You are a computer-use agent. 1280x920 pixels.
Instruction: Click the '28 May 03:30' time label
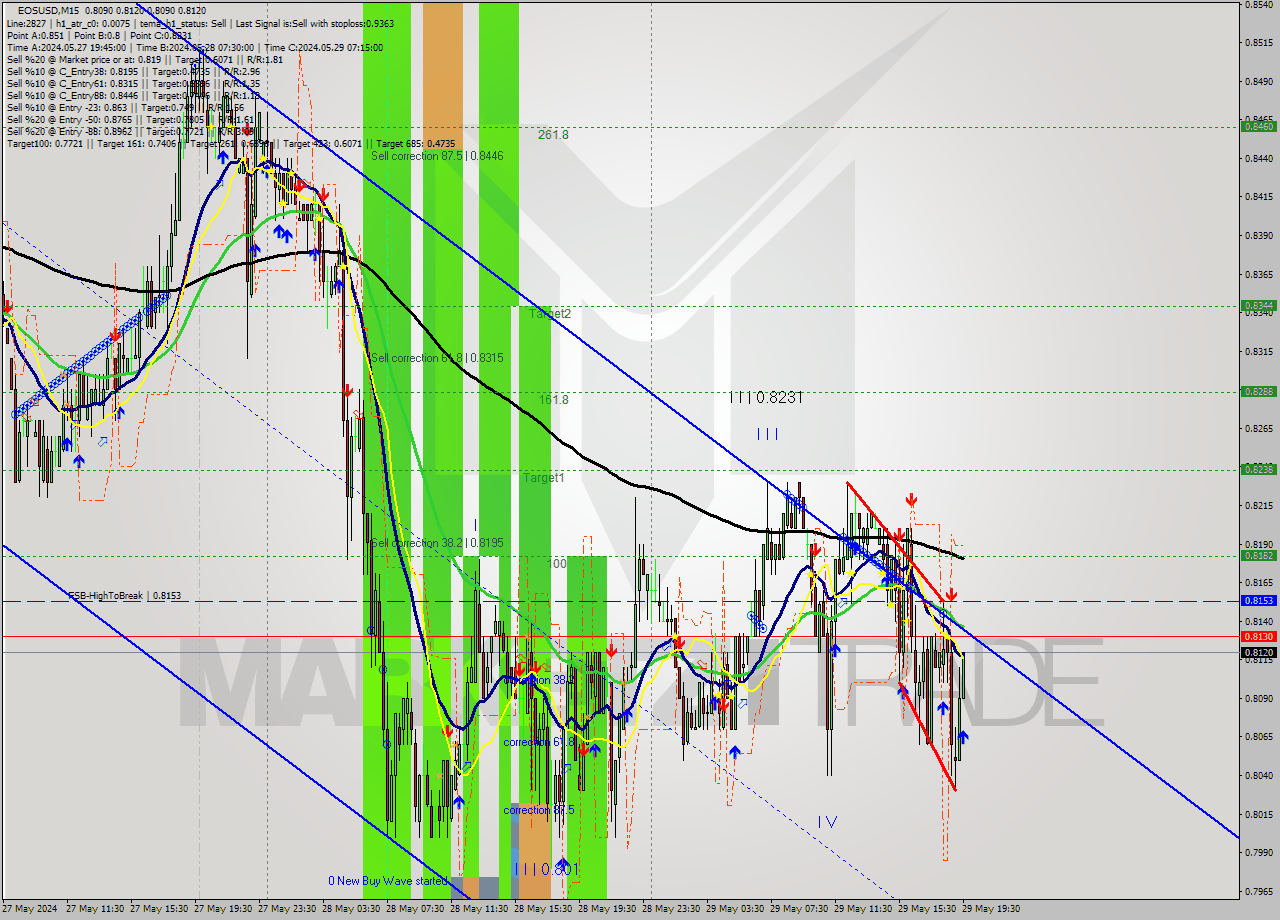(x=351, y=909)
